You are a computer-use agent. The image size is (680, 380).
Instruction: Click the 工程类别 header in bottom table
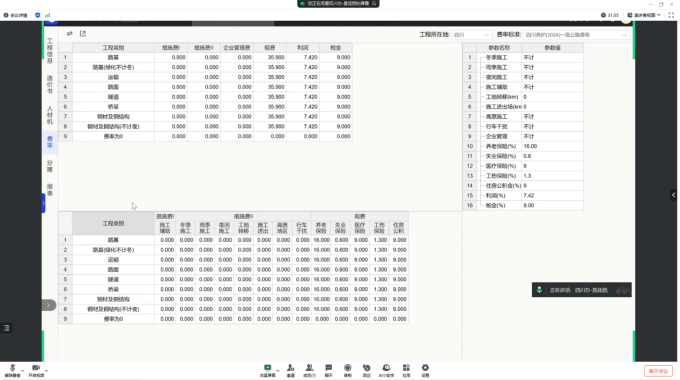tap(113, 223)
